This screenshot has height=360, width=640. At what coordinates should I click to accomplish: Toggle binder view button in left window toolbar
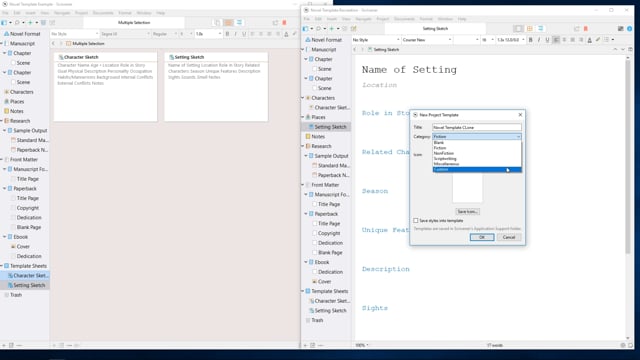click(4, 22)
